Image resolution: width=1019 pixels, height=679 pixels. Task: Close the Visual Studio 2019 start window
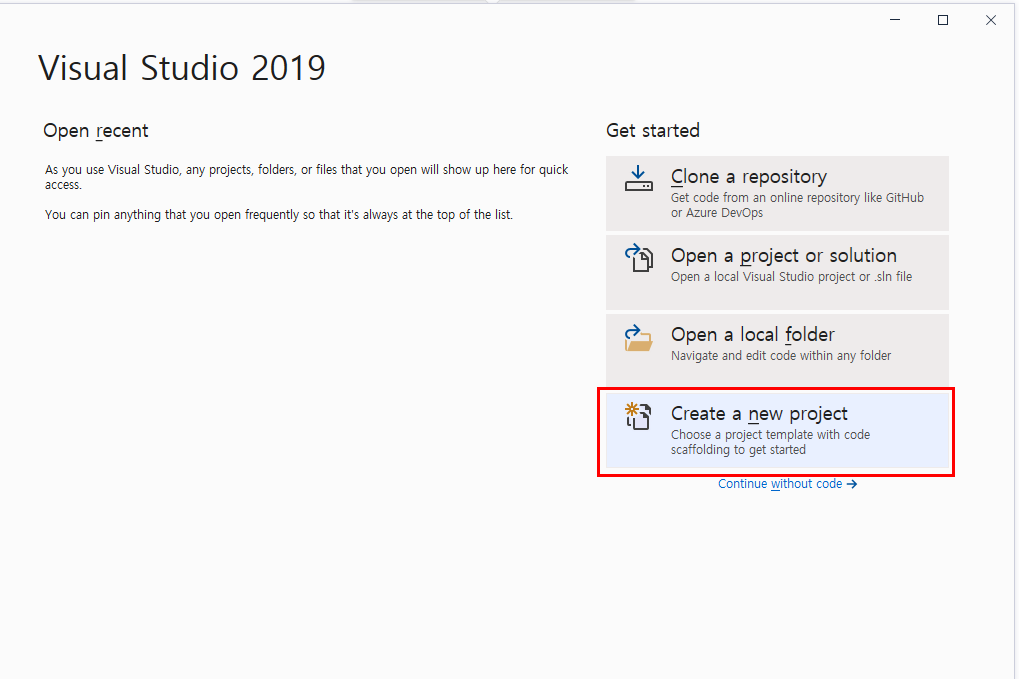[990, 20]
